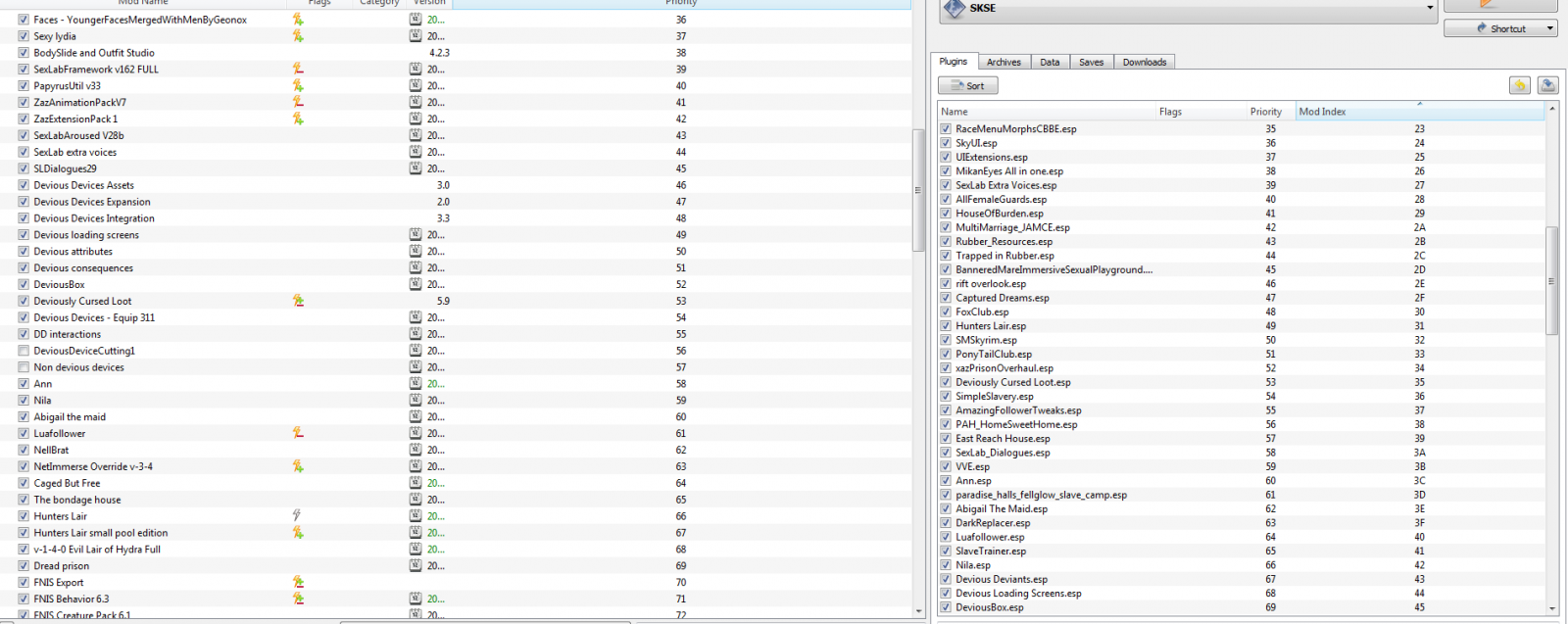Click the gray lightning flag on Hunters Lair
The height and width of the screenshot is (624, 1568).
[297, 516]
